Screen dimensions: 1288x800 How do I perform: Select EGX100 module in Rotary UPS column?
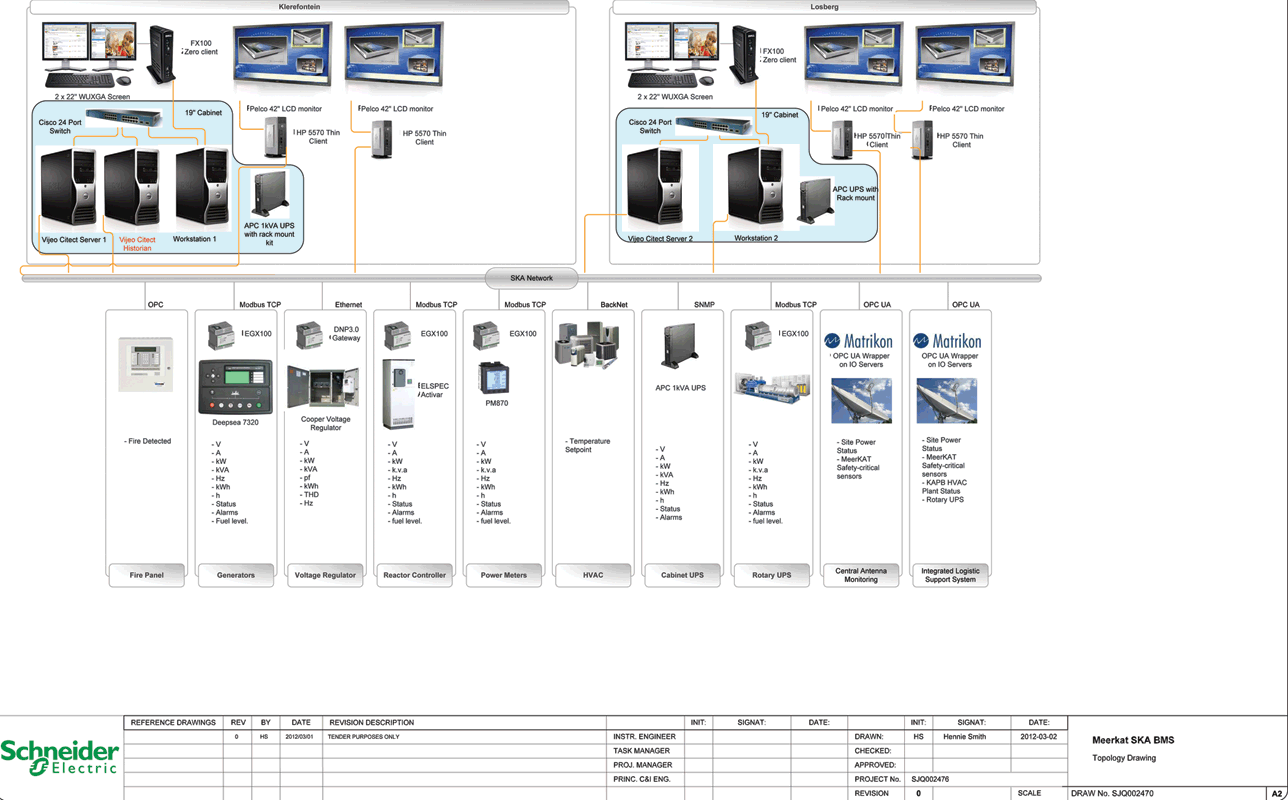click(758, 336)
